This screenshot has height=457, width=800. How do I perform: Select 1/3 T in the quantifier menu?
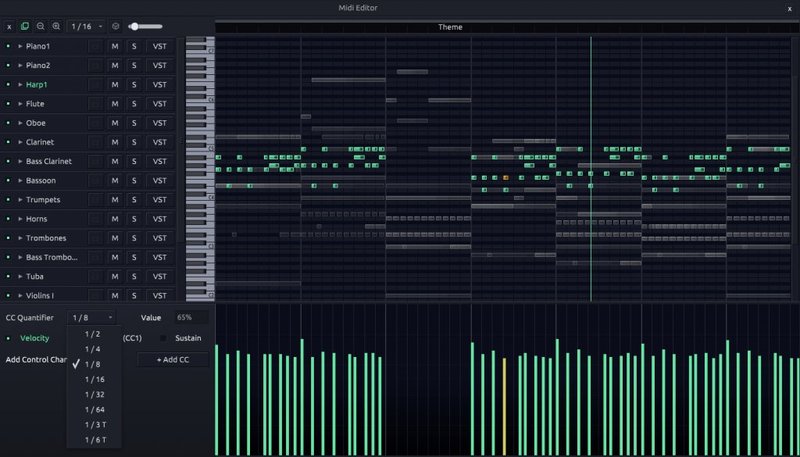(x=95, y=424)
